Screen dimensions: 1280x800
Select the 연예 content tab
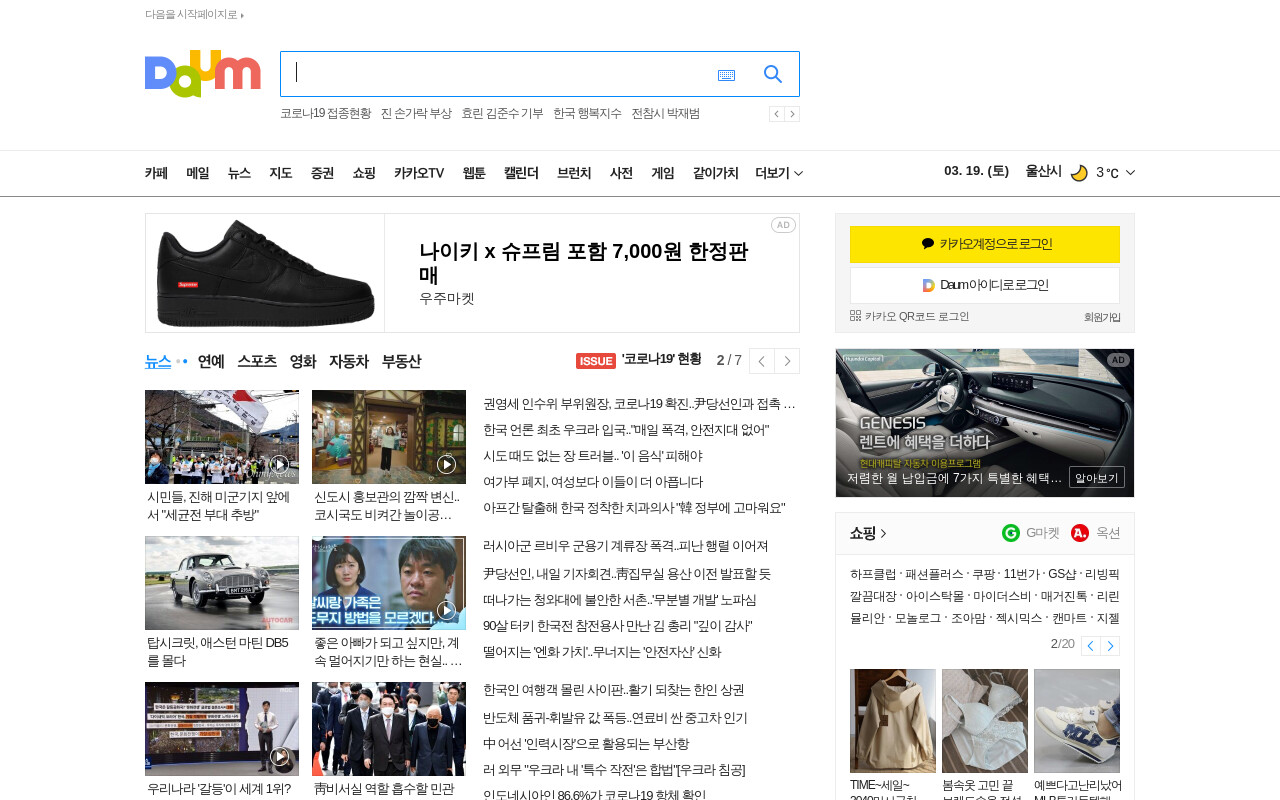tap(211, 361)
